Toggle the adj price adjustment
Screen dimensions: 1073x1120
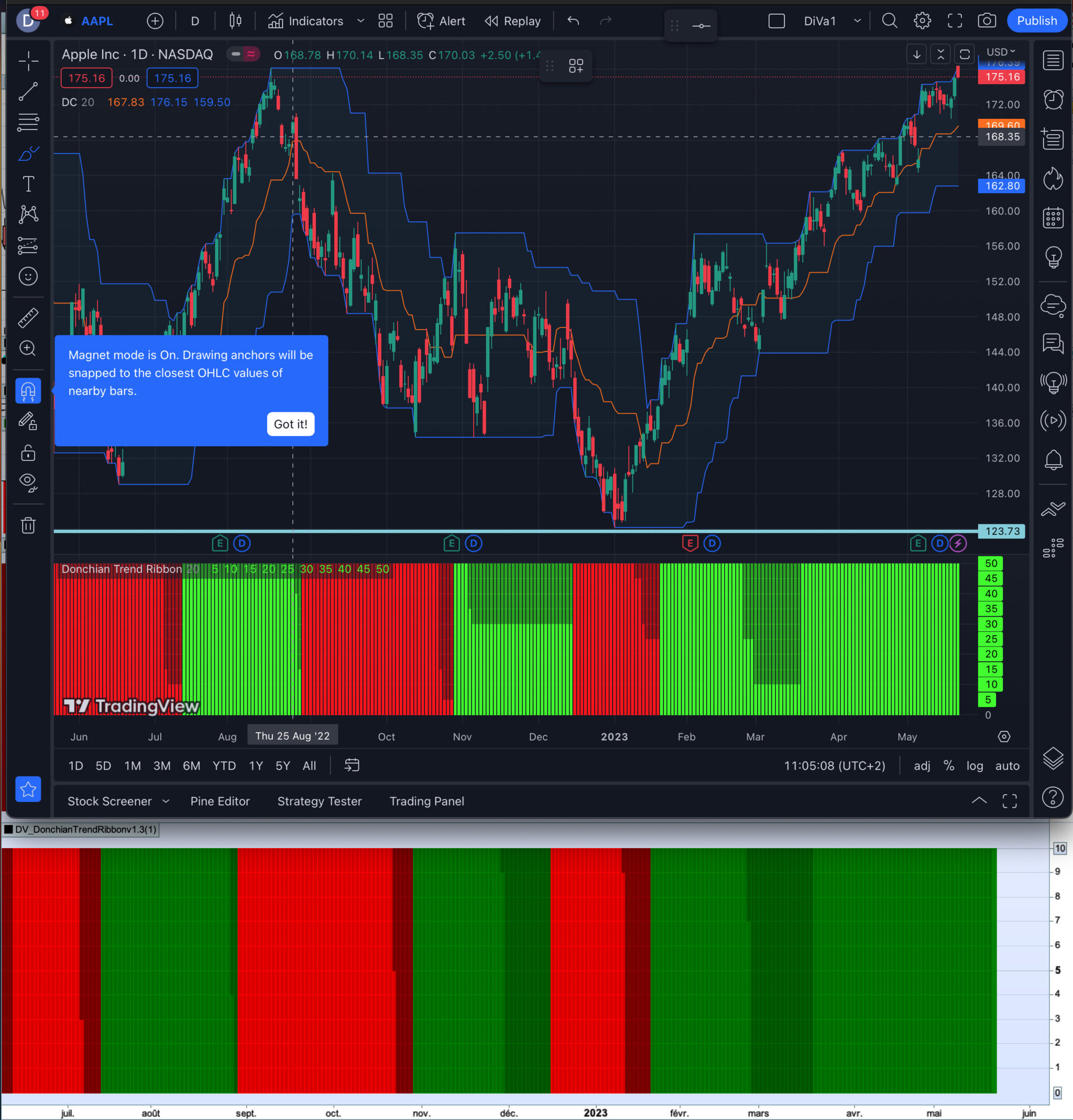point(922,766)
